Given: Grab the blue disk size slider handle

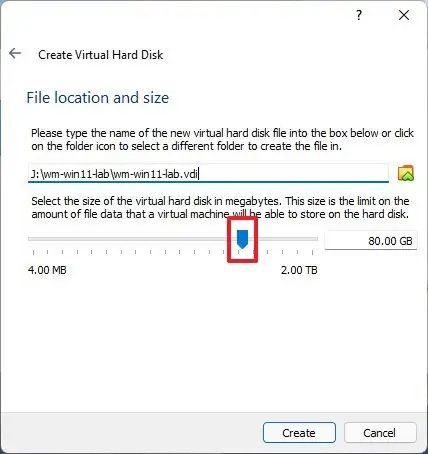Looking at the screenshot, I should pos(242,239).
